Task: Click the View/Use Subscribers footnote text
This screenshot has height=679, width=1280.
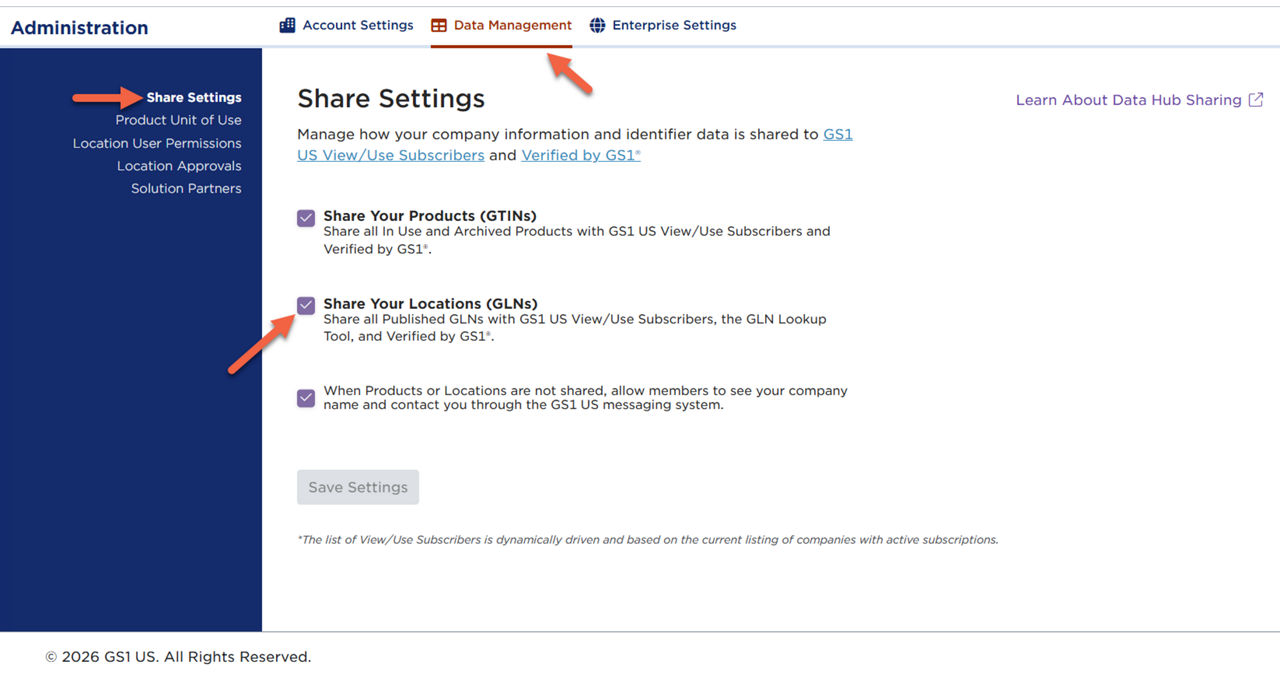Action: click(x=648, y=540)
